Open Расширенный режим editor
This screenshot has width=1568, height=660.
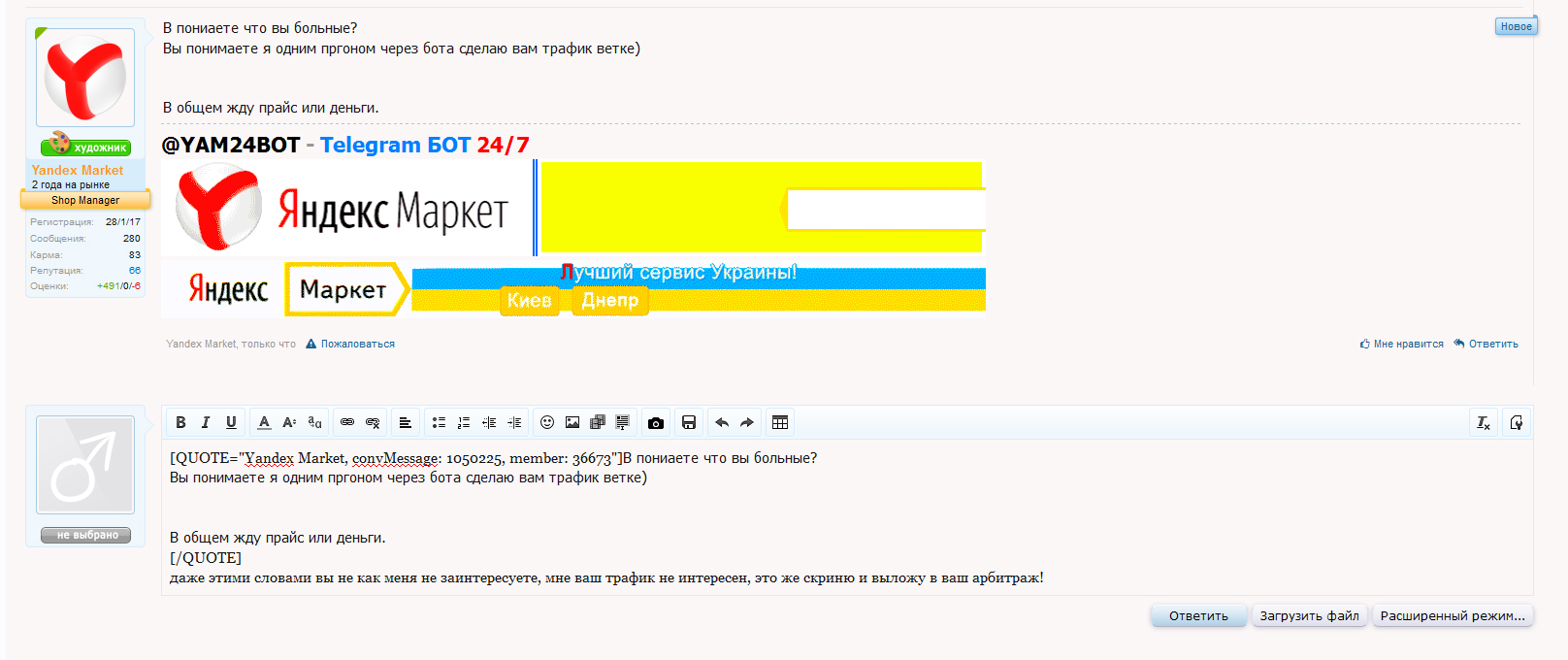point(1453,615)
